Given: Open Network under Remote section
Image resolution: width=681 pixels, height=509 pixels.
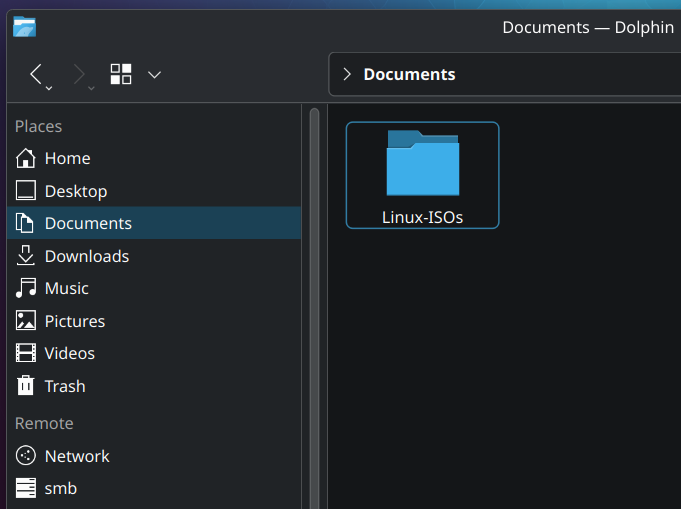Looking at the screenshot, I should [76, 456].
